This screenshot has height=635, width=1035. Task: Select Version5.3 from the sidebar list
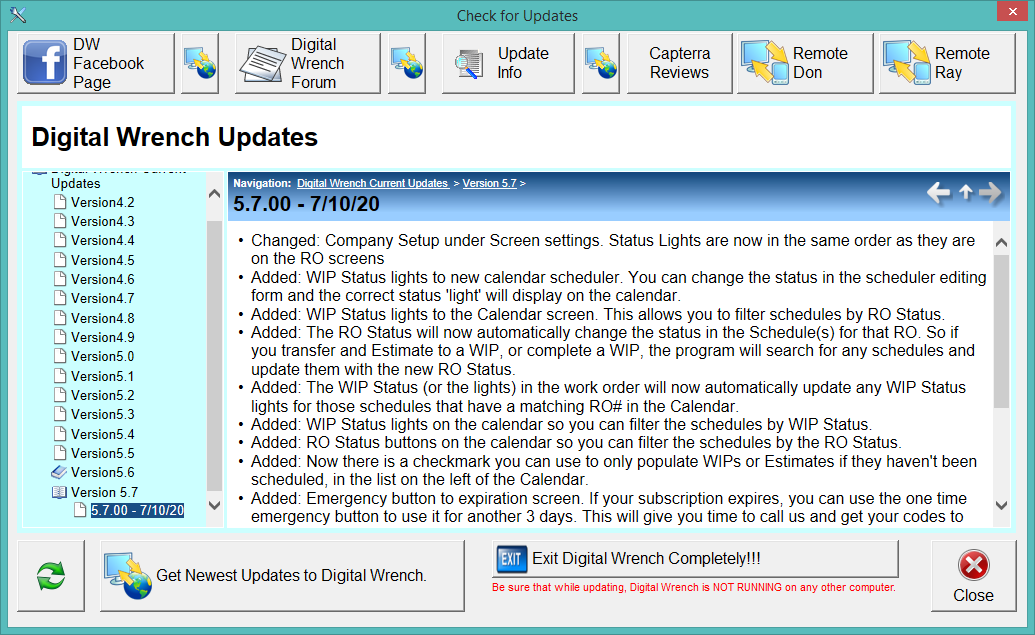point(101,414)
